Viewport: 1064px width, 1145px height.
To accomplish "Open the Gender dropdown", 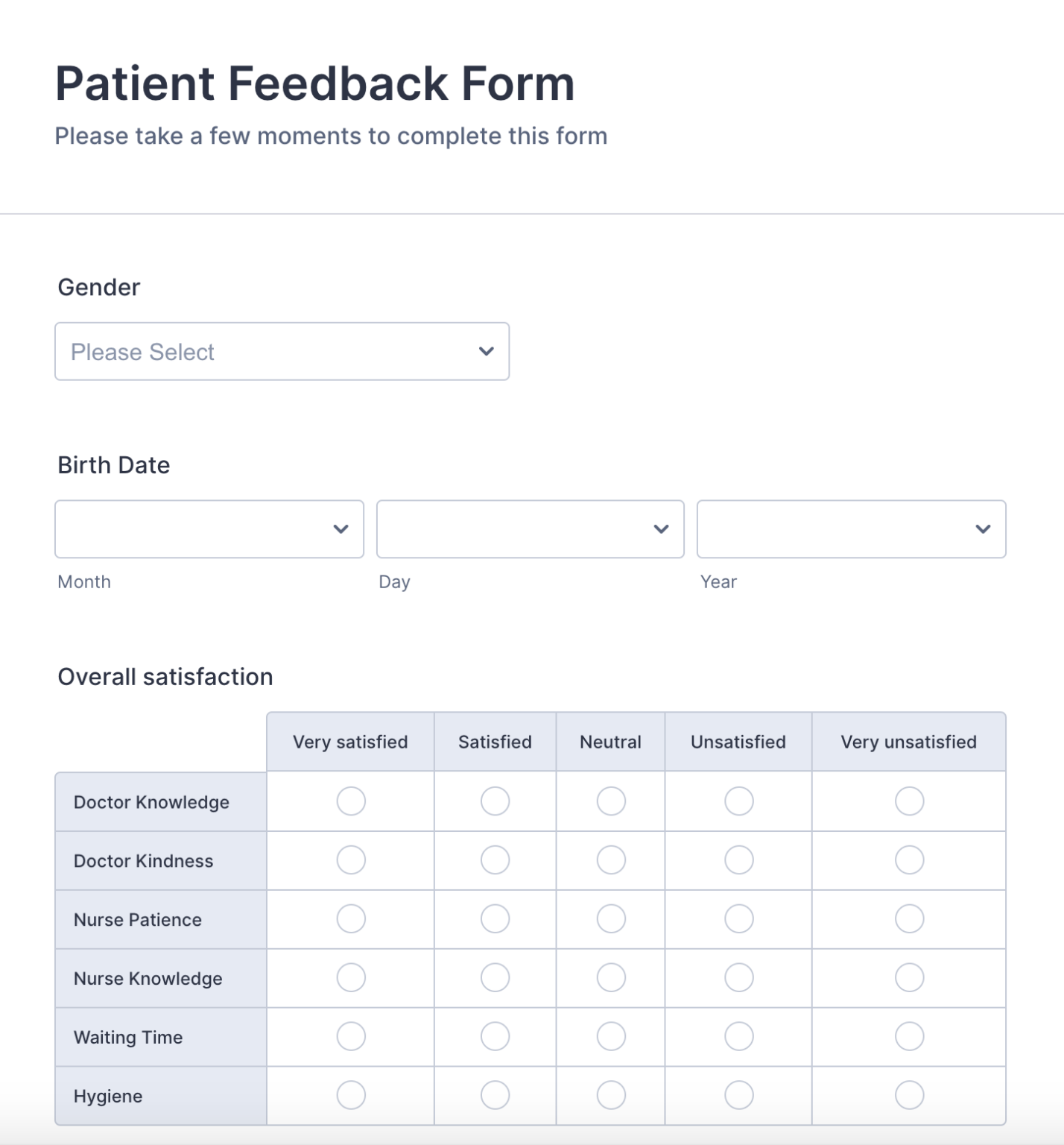I will tap(282, 351).
